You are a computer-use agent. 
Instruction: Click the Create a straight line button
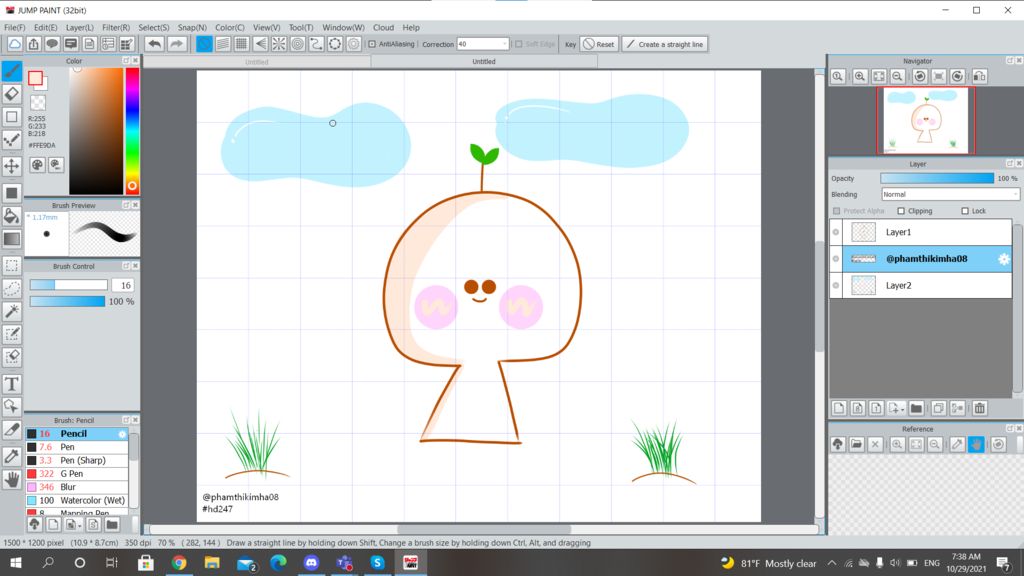coord(665,44)
